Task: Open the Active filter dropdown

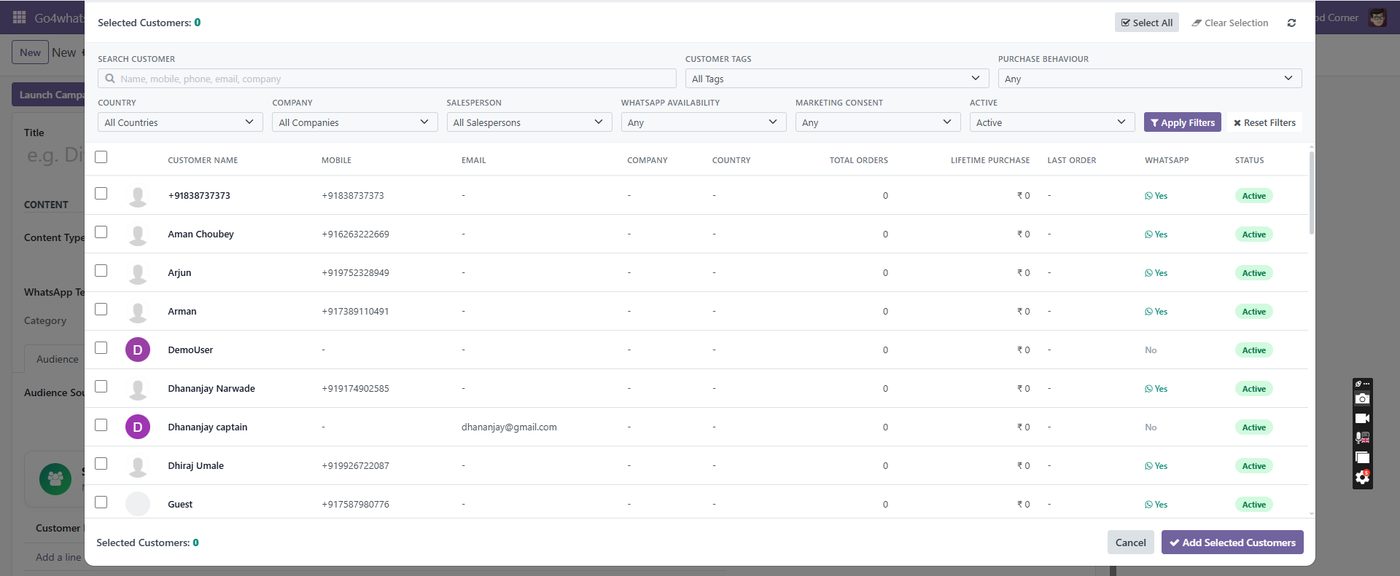Action: pos(1052,122)
